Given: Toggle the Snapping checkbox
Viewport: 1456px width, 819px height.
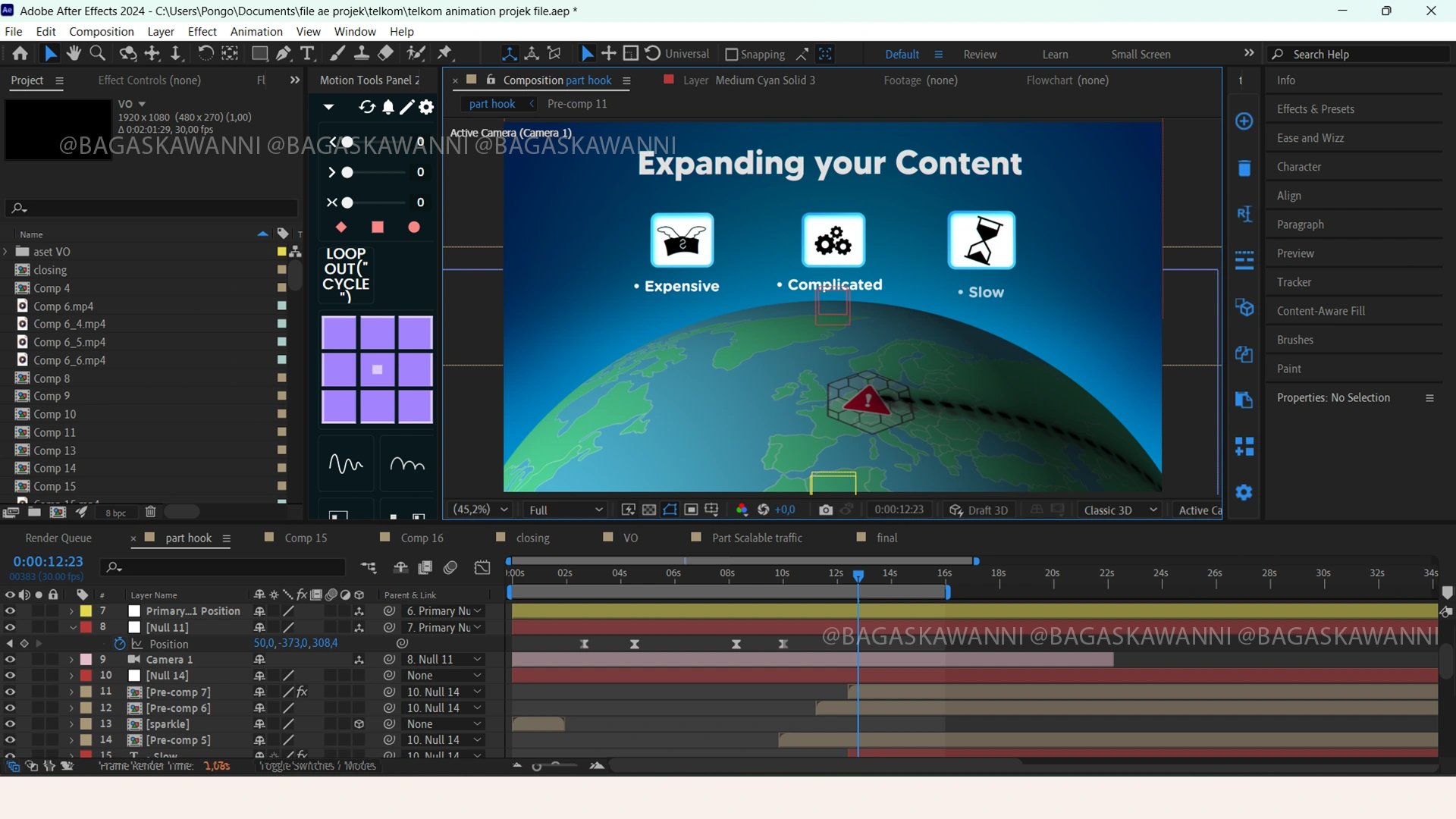Looking at the screenshot, I should click(x=732, y=55).
